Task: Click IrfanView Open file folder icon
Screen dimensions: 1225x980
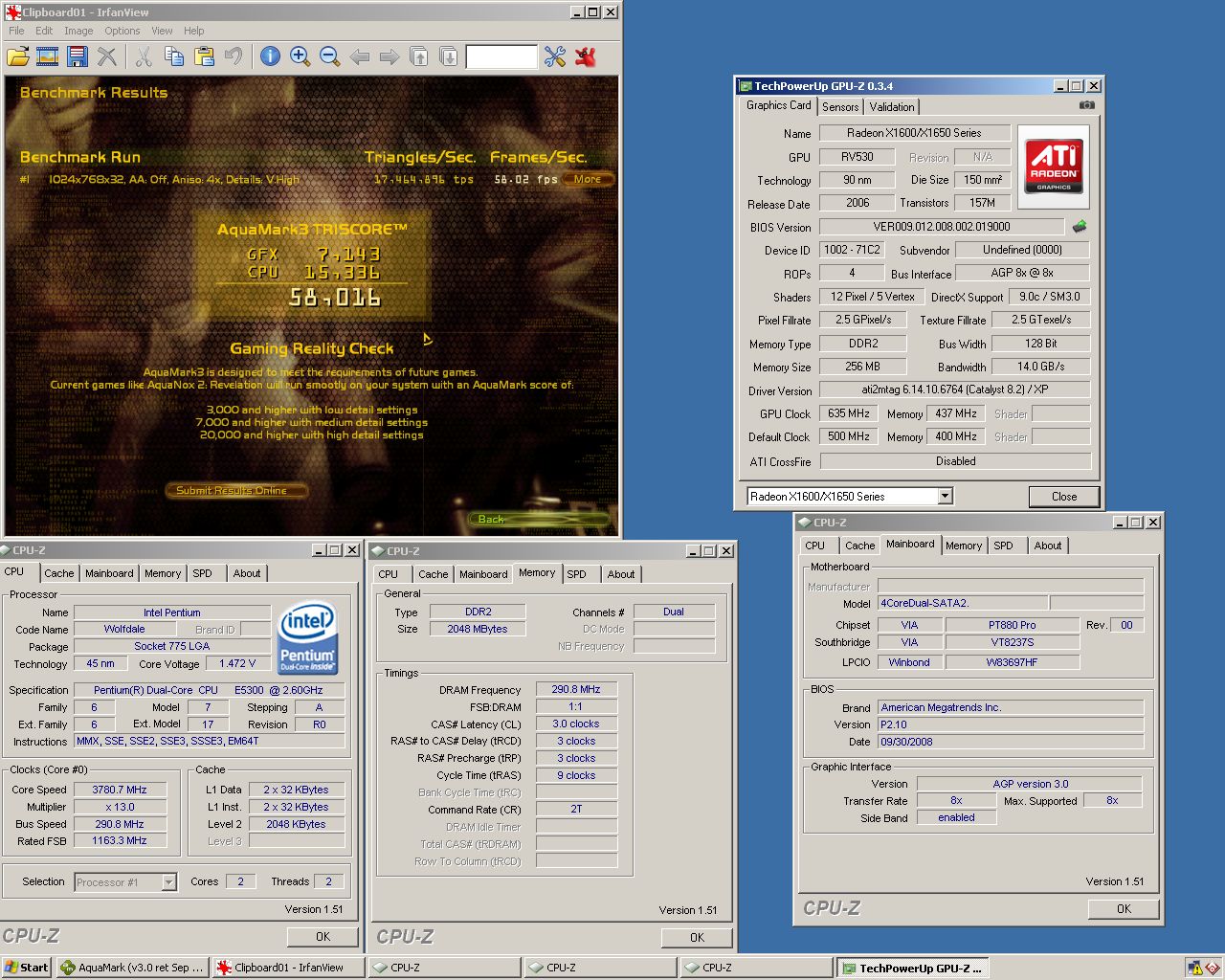Action: 18,56
